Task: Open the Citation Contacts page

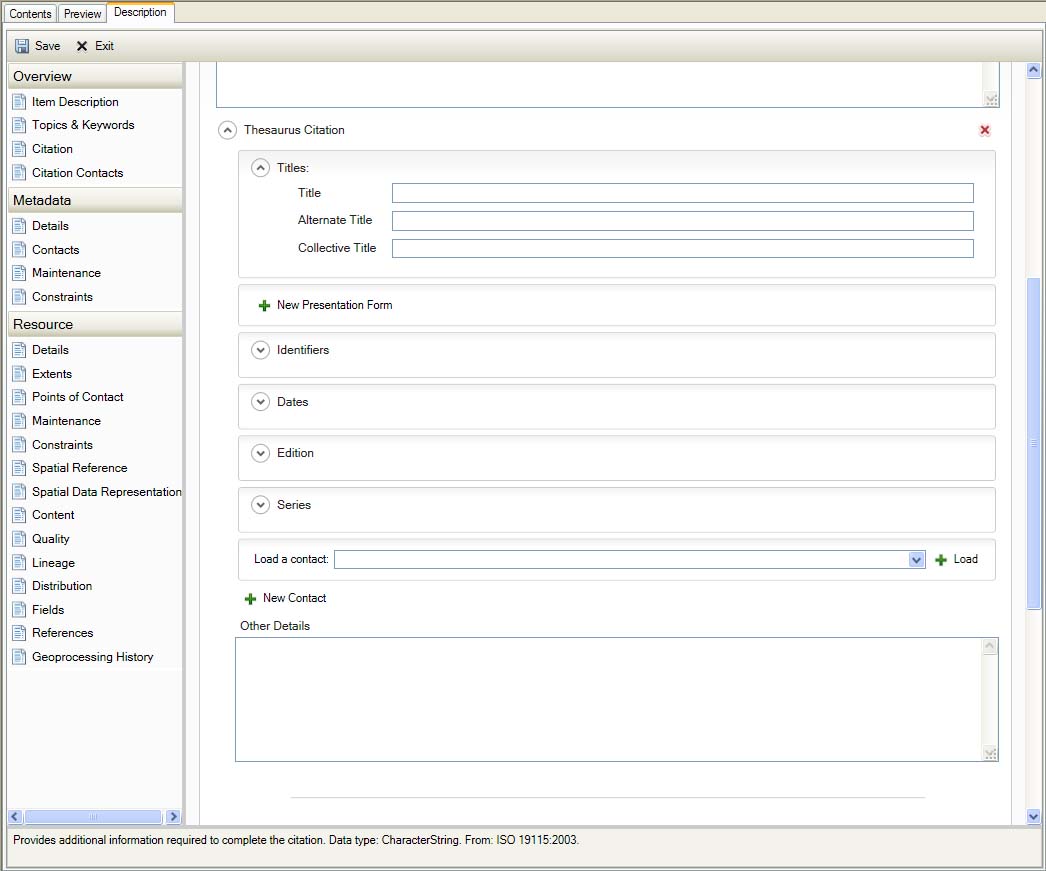Action: [x=77, y=173]
